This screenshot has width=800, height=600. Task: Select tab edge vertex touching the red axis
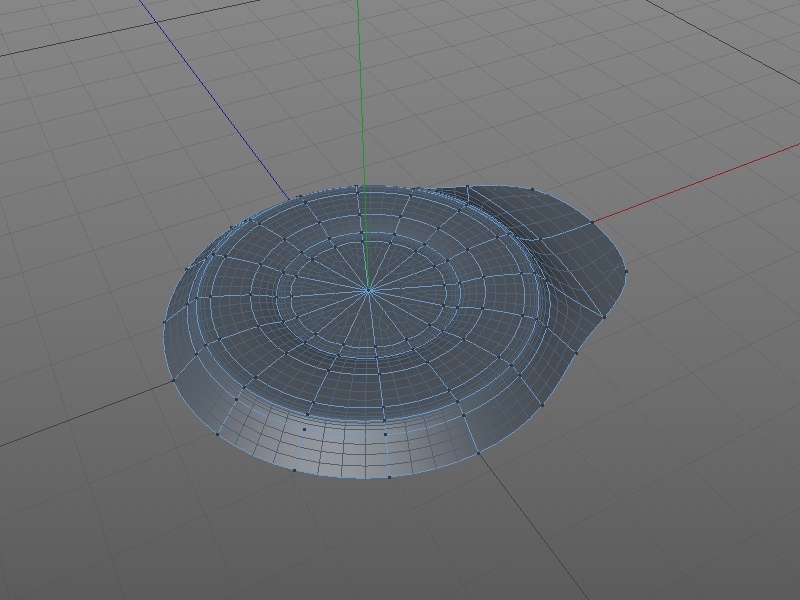(x=592, y=221)
